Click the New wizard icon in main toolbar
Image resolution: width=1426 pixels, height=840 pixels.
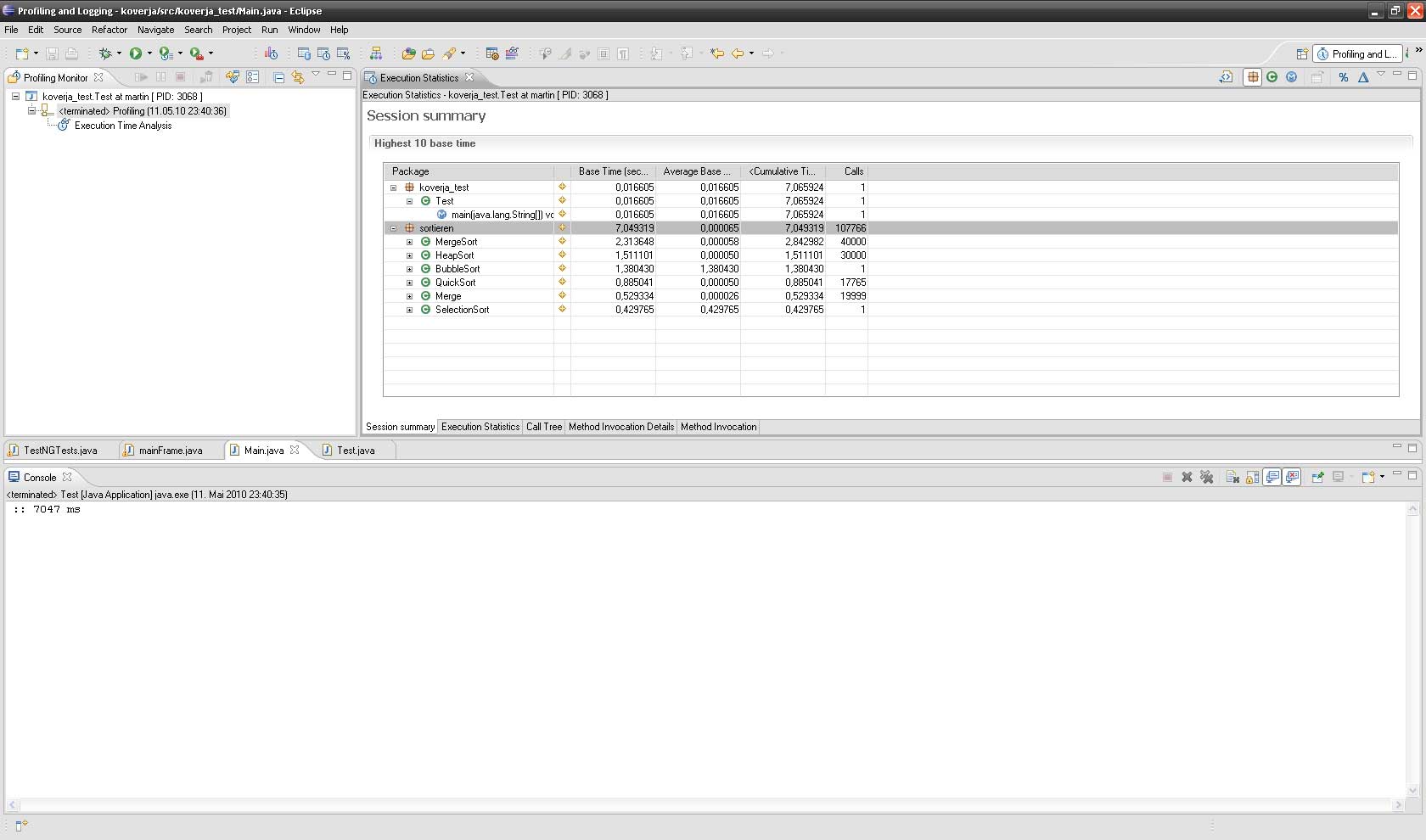(x=22, y=53)
